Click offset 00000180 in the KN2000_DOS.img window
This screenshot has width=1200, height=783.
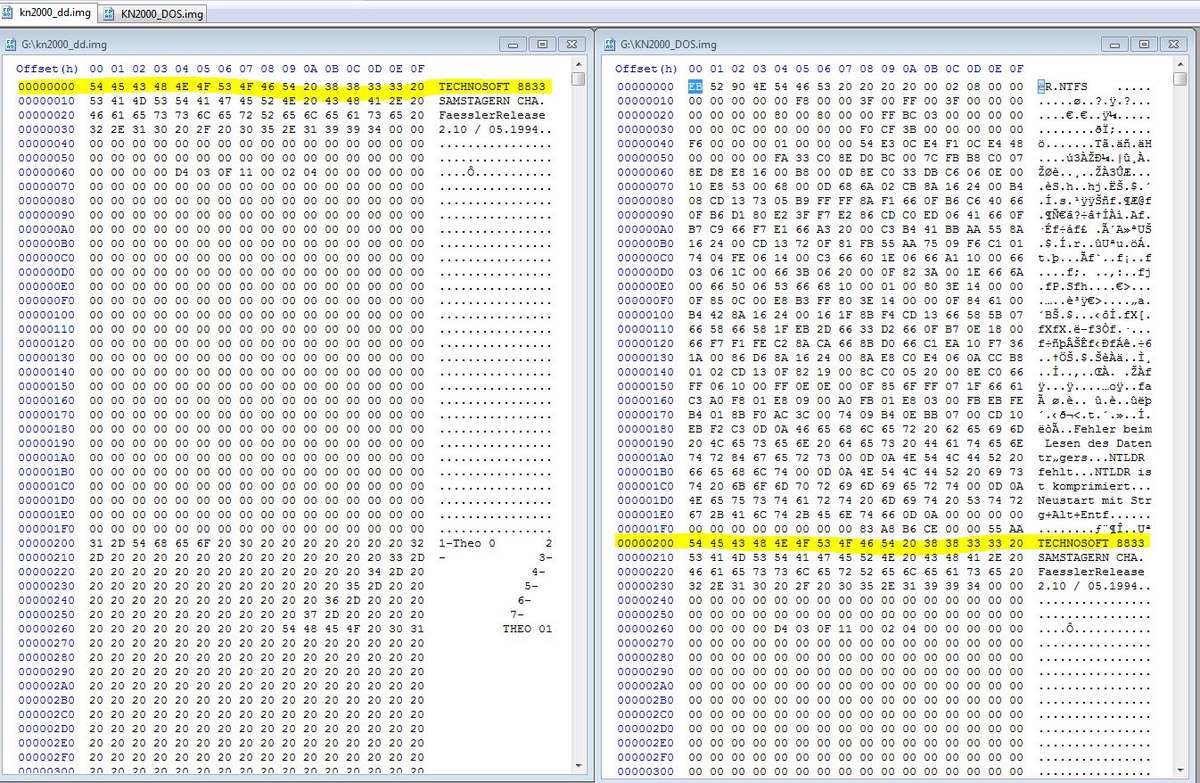(x=647, y=428)
